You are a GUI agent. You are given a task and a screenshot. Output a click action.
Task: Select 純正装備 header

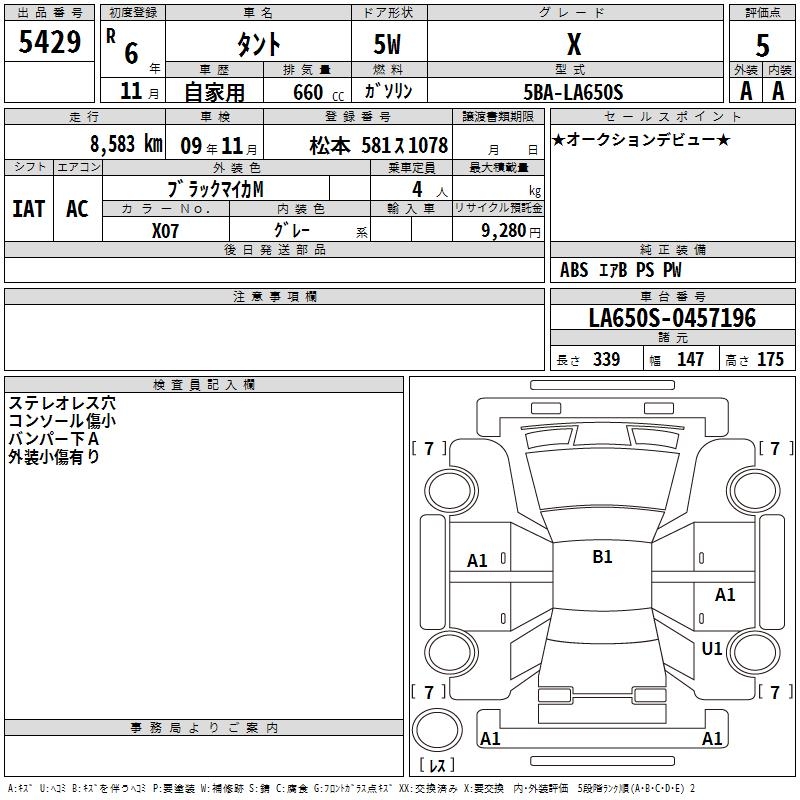672,249
